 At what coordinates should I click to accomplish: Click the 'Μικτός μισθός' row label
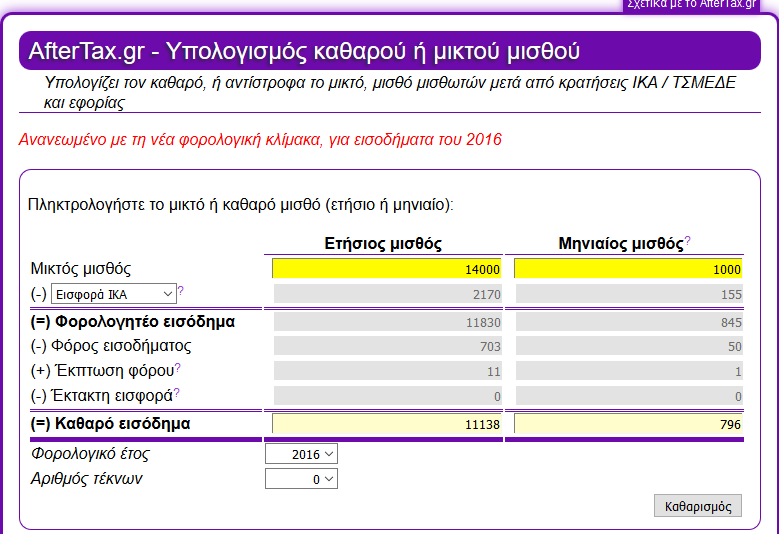81,269
